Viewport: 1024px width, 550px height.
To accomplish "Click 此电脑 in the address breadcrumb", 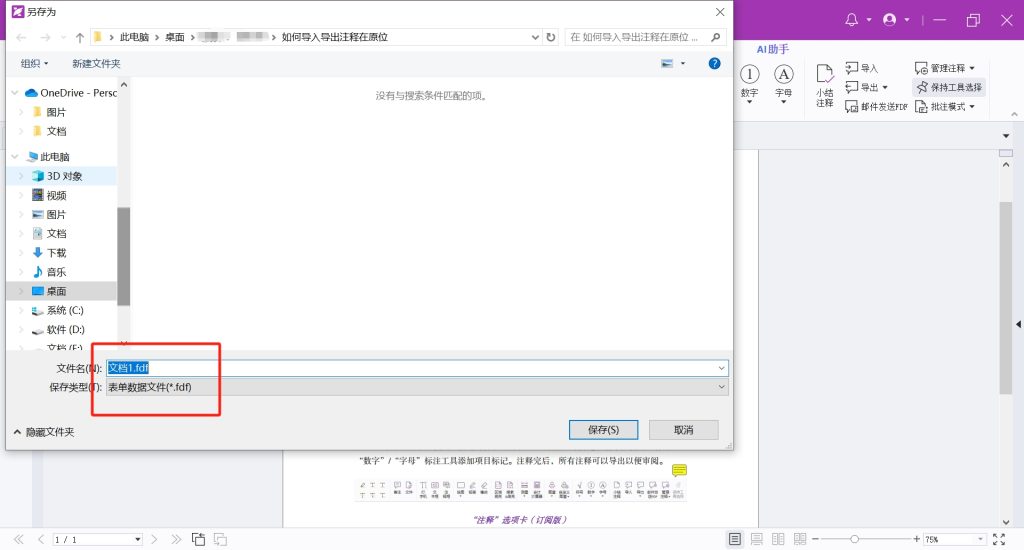I will click(x=134, y=37).
